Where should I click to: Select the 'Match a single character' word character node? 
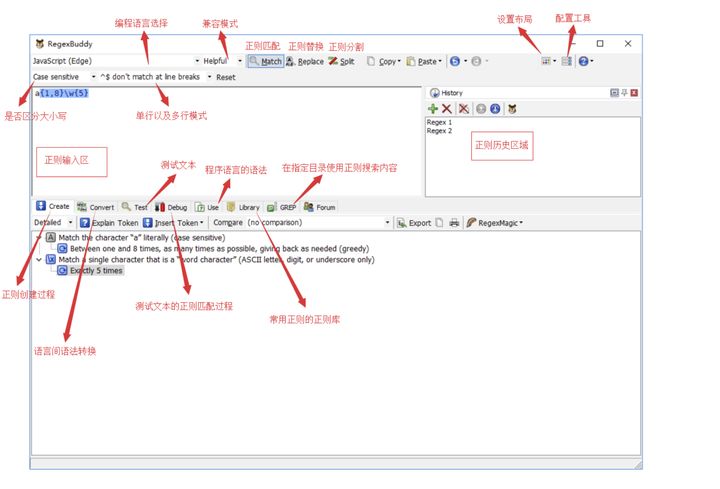click(216, 259)
